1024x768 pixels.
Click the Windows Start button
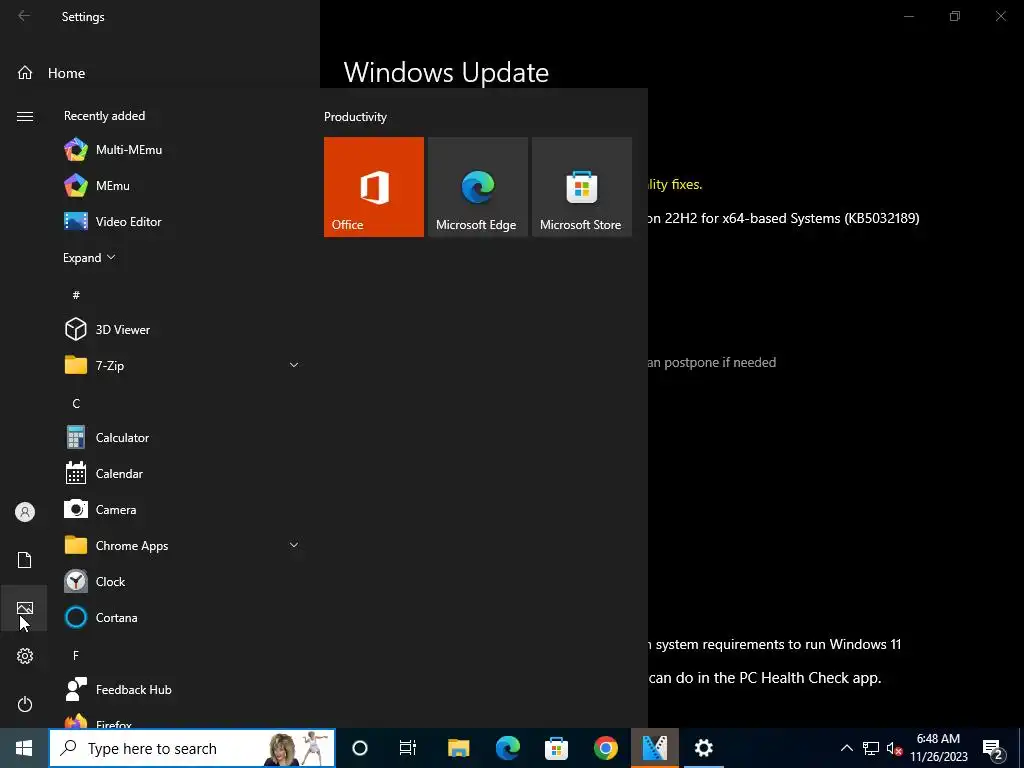pos(24,748)
